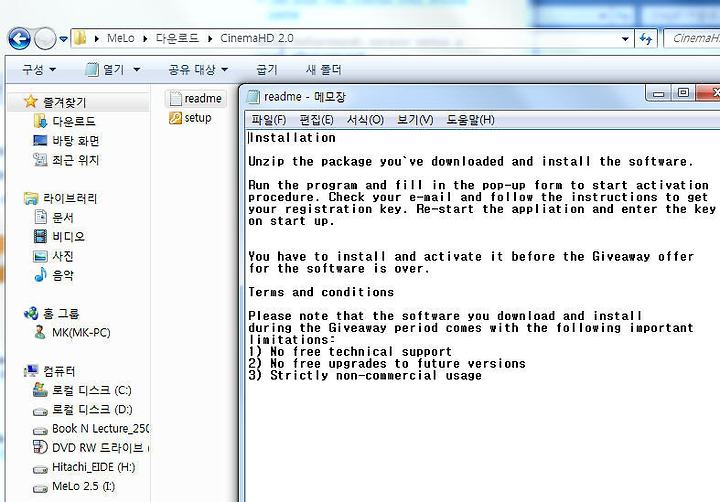Open Notepad 보기(V) menu
Image resolution: width=720 pixels, height=502 pixels.
[415, 120]
